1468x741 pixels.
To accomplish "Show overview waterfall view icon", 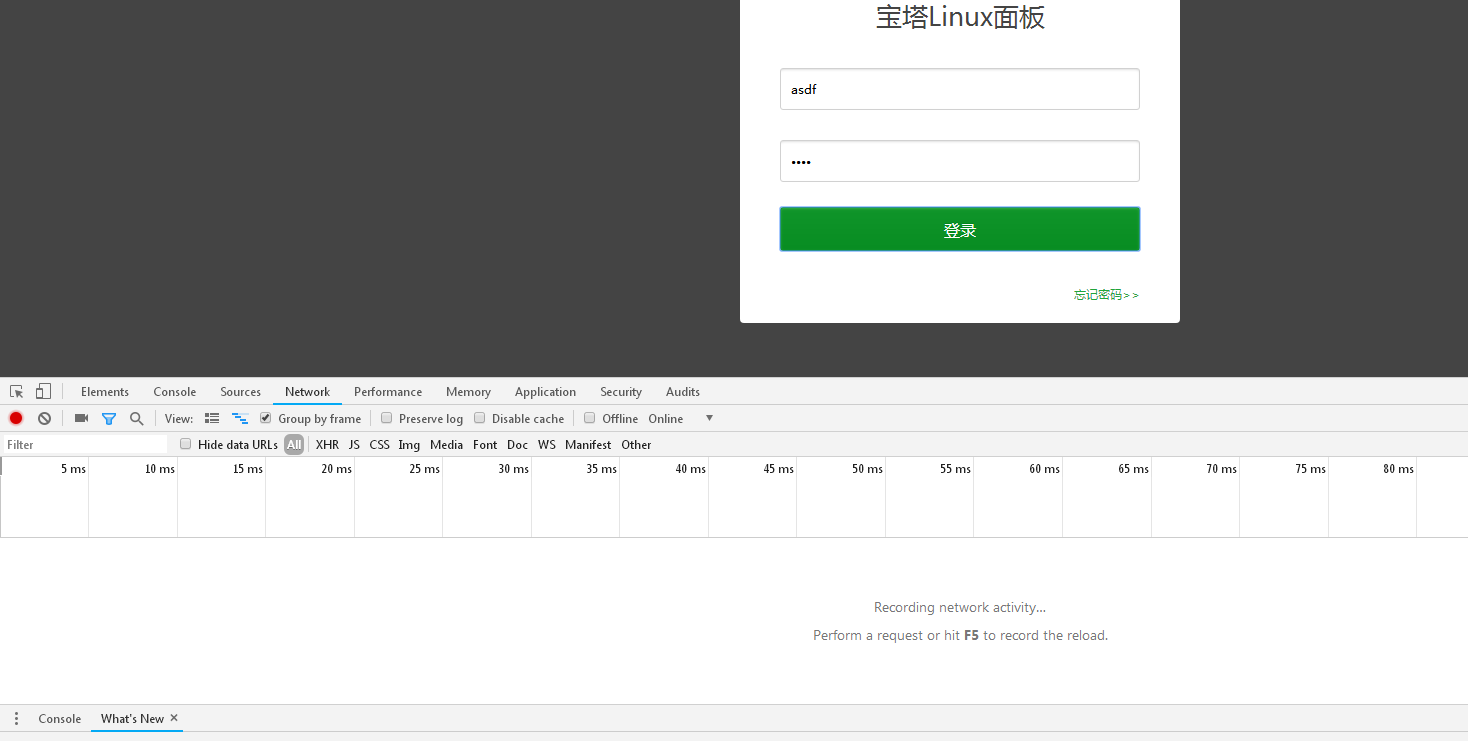I will click(240, 418).
